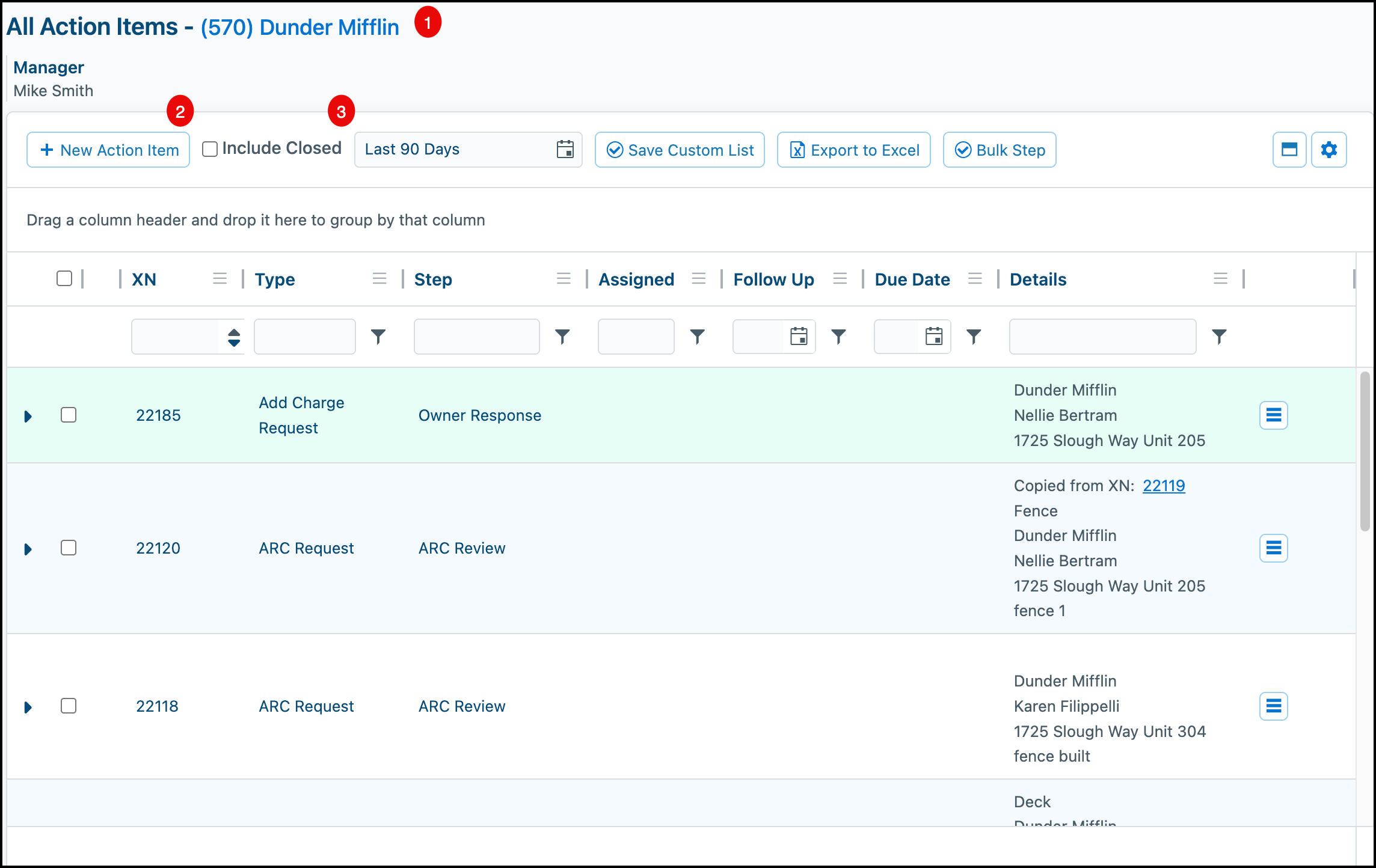1376x868 pixels.
Task: Enable the Include Closed checkbox
Action: 210,149
